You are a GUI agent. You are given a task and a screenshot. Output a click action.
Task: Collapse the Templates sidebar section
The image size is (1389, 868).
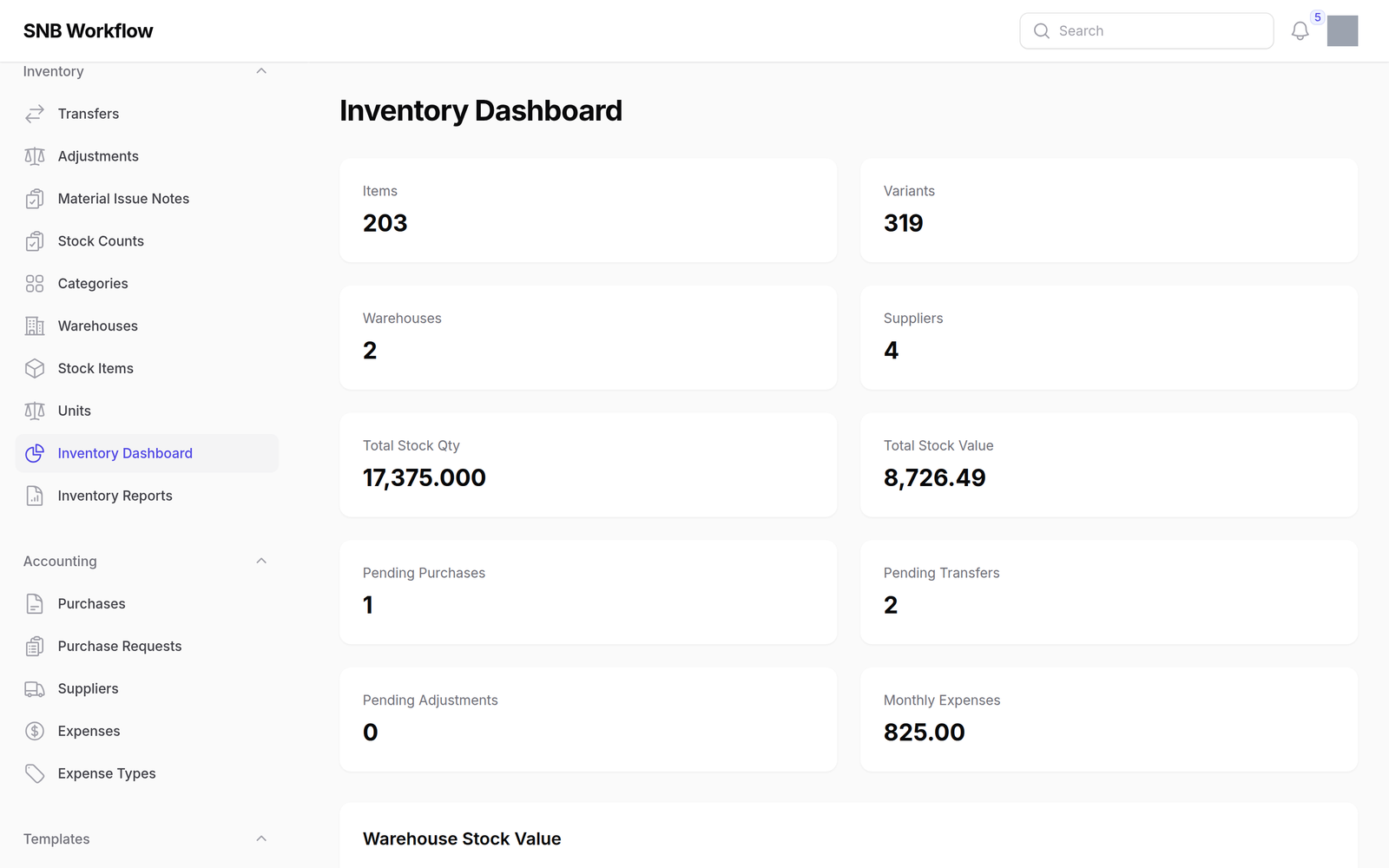261,838
